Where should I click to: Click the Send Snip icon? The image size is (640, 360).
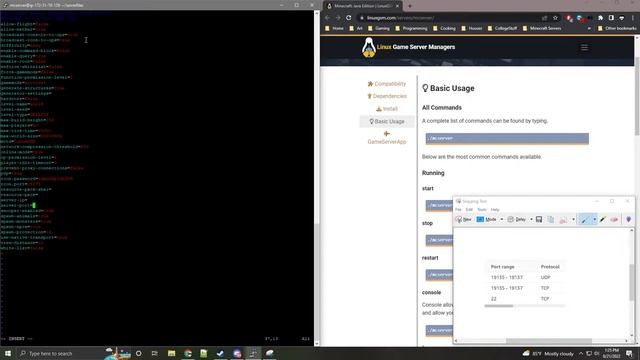click(x=563, y=220)
